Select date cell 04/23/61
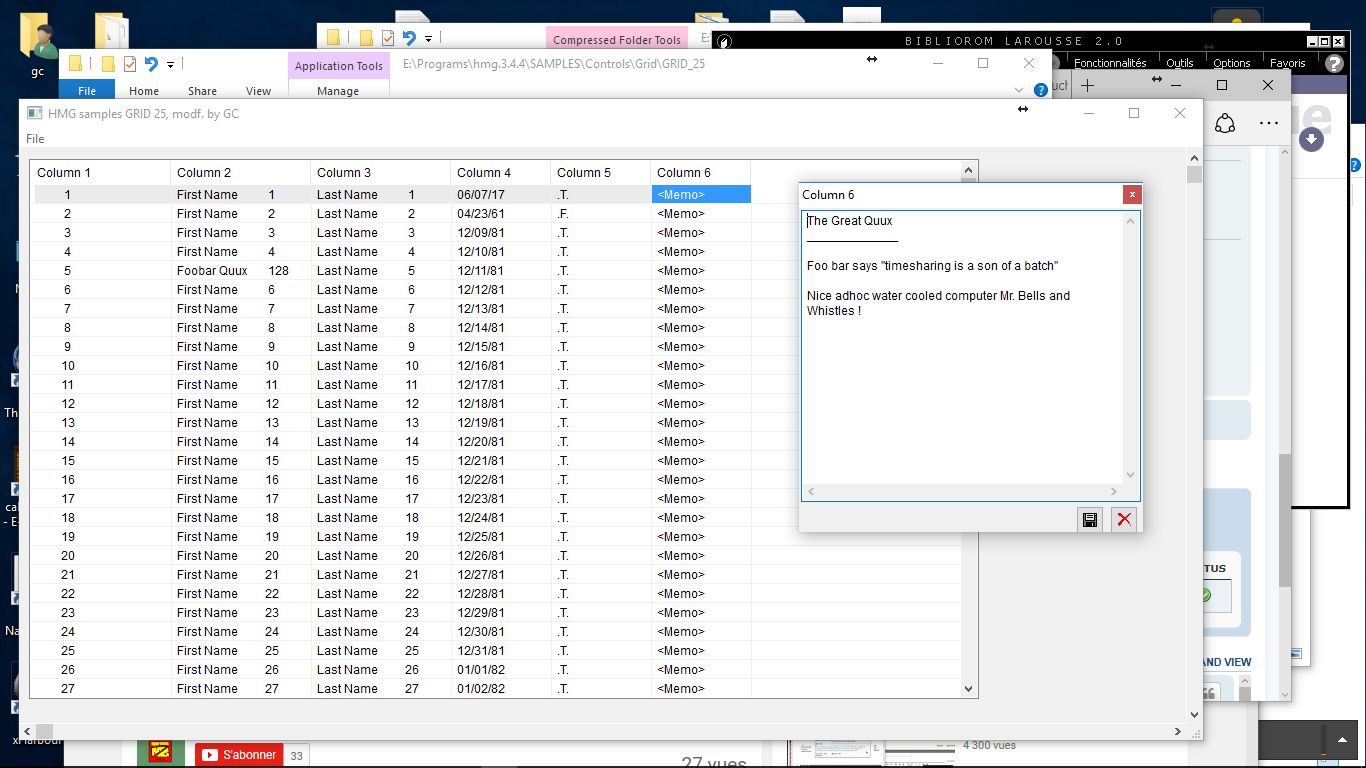This screenshot has width=1366, height=768. point(501,214)
